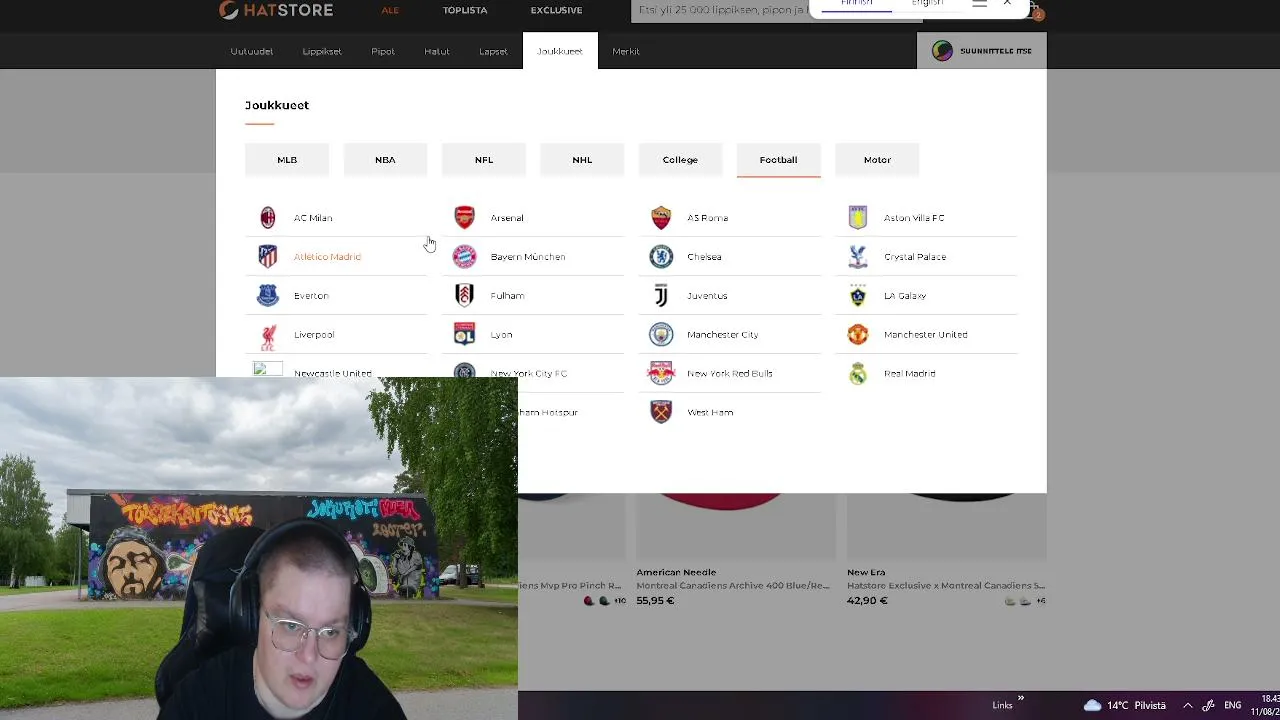
Task: Open the Merkit navigation menu
Action: (x=626, y=51)
